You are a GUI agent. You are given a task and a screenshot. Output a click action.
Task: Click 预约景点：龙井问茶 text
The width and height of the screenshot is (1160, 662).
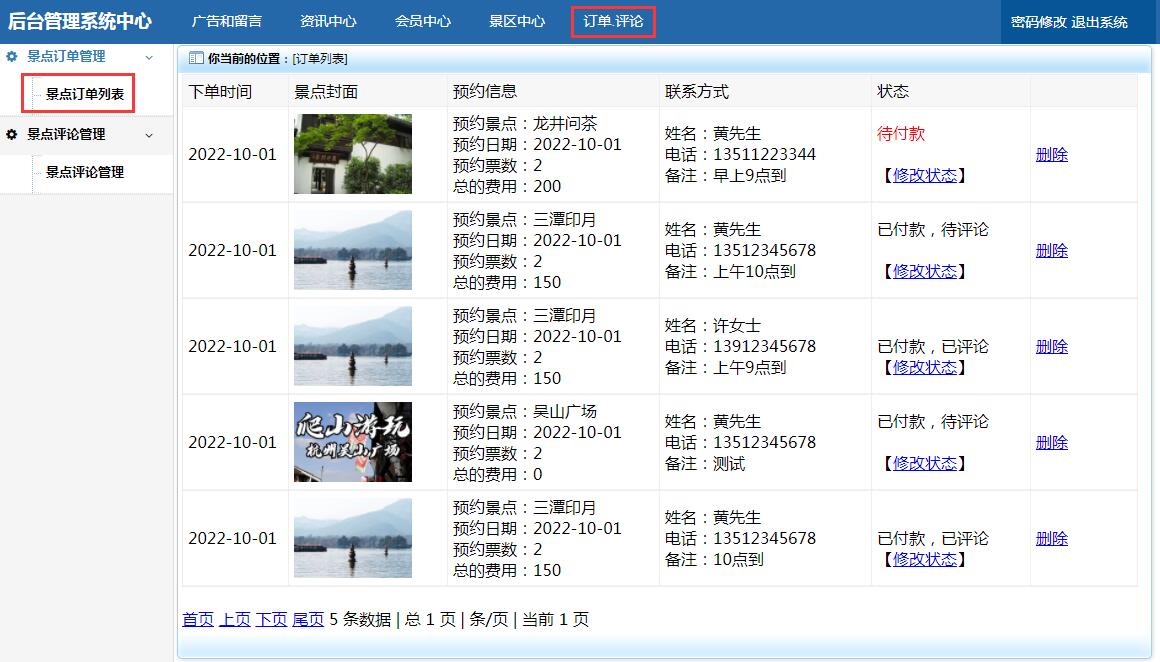click(x=525, y=123)
